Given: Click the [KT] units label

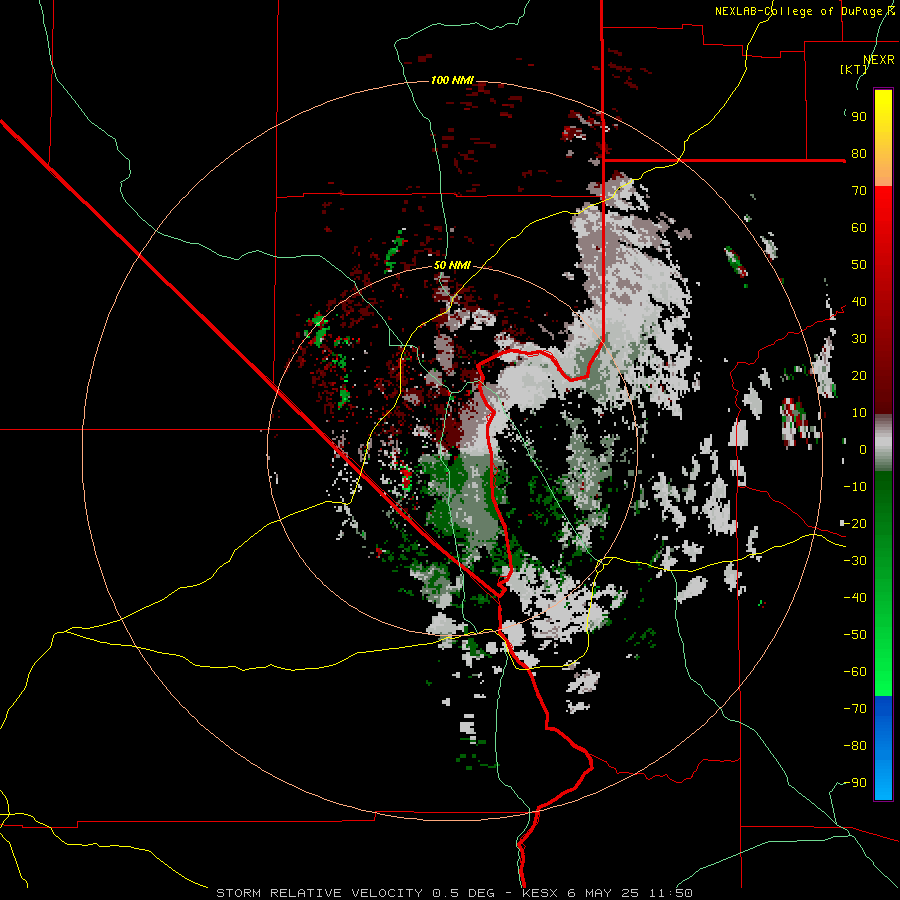Looking at the screenshot, I should [854, 69].
